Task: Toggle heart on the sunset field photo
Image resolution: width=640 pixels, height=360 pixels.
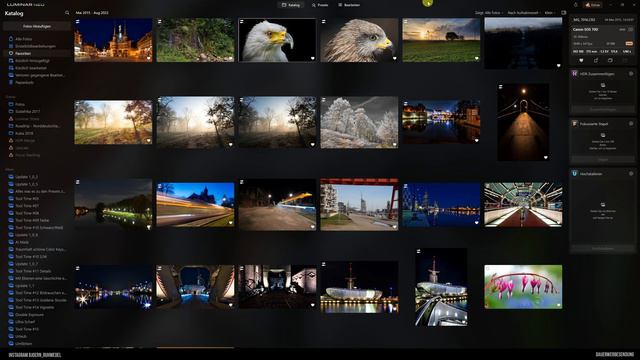Action: [477, 58]
